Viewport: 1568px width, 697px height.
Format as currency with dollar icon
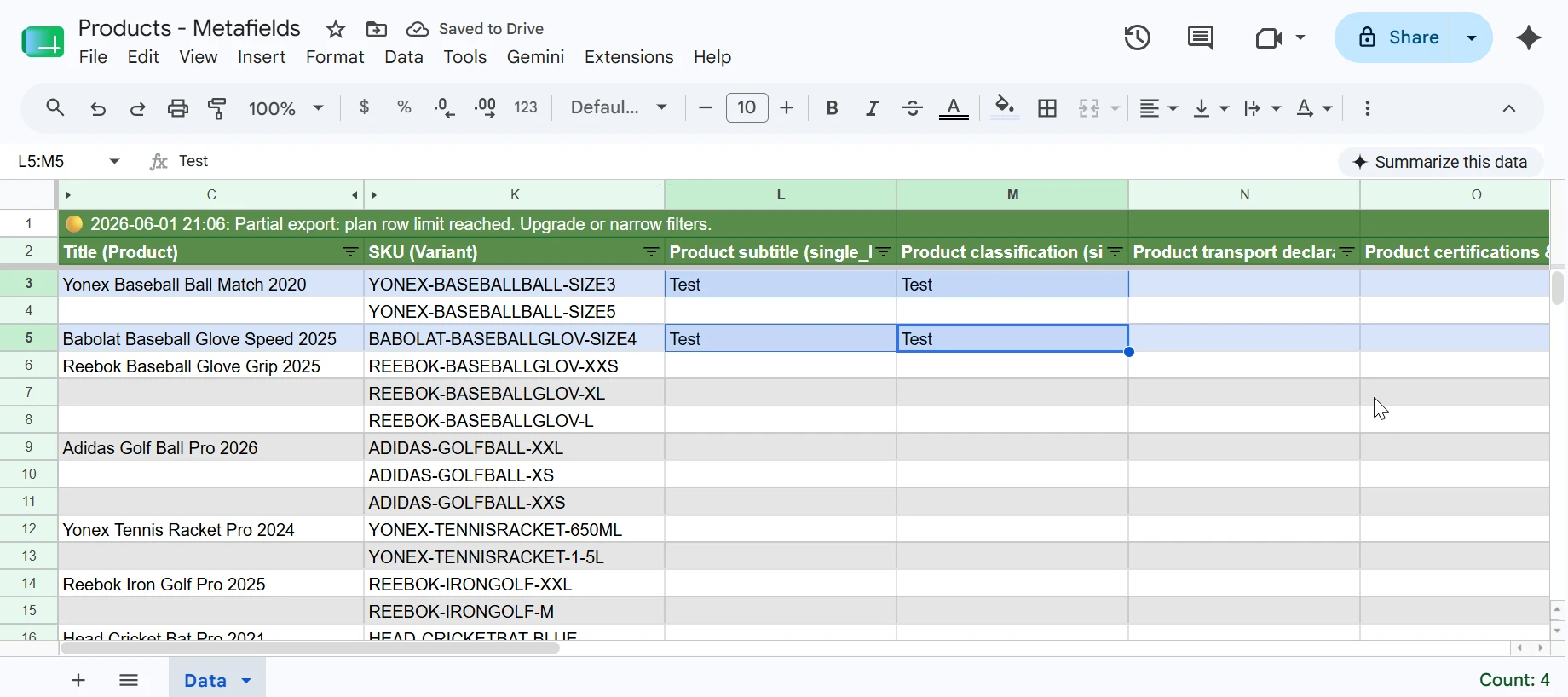pos(365,107)
